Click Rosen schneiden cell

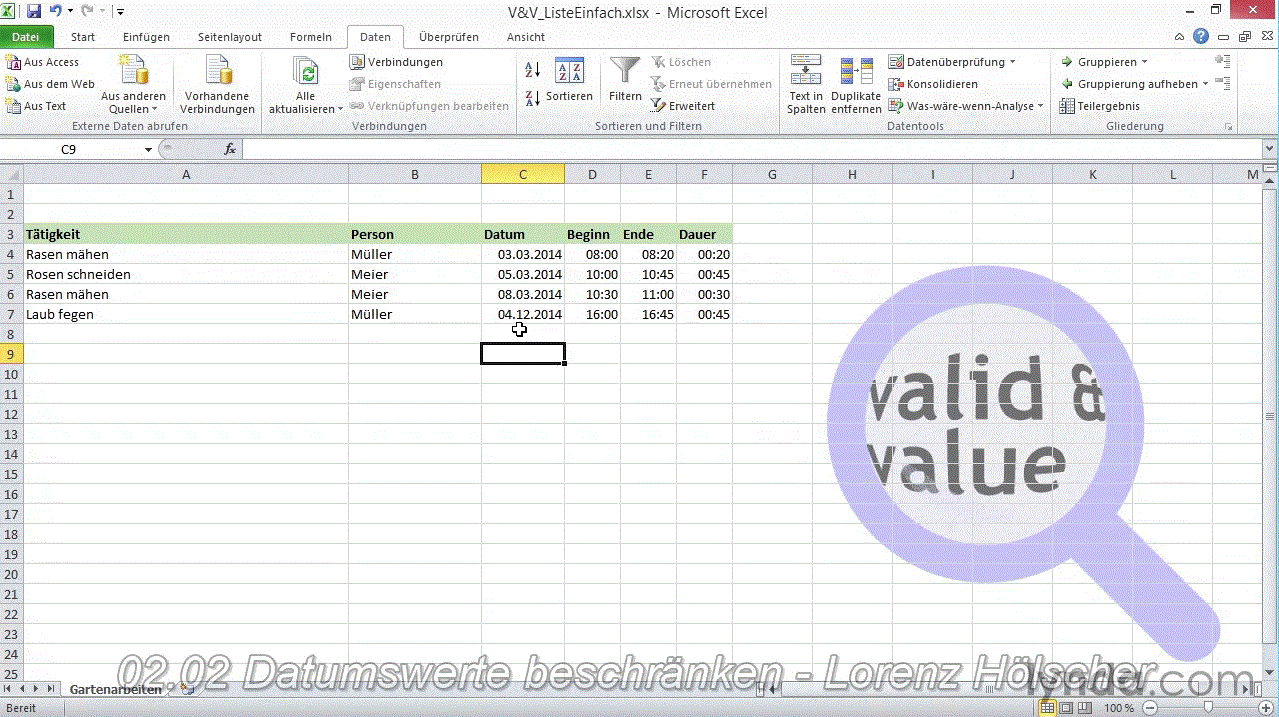click(x=186, y=274)
